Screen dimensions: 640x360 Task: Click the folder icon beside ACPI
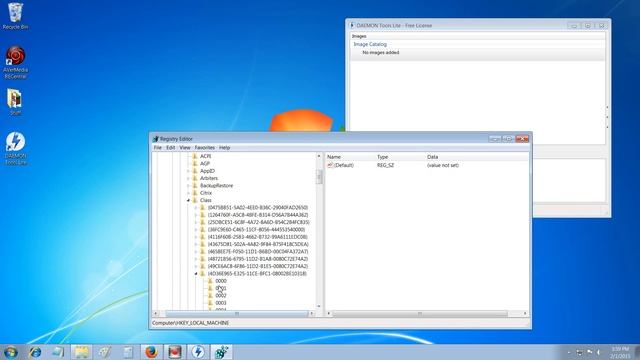(x=195, y=156)
